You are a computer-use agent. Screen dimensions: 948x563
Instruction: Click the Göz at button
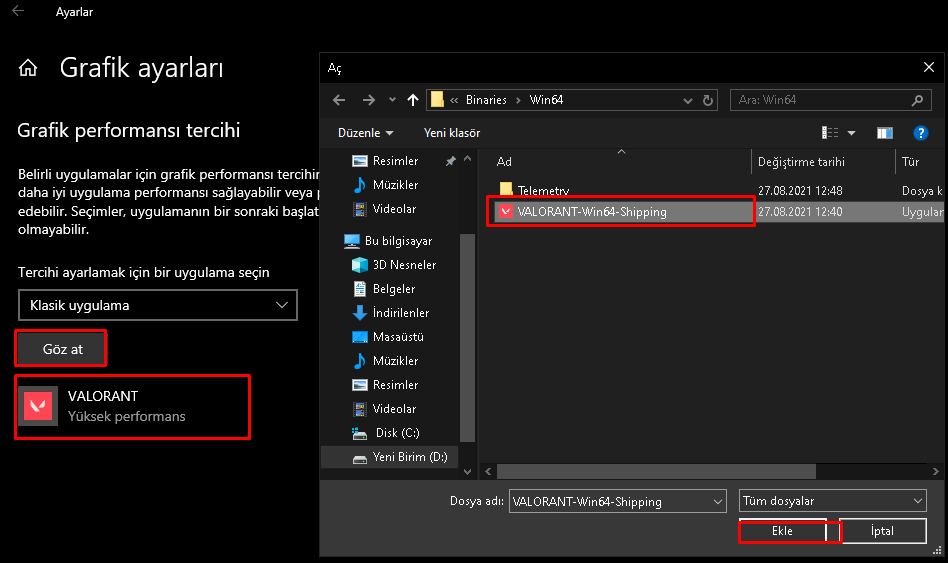62,349
